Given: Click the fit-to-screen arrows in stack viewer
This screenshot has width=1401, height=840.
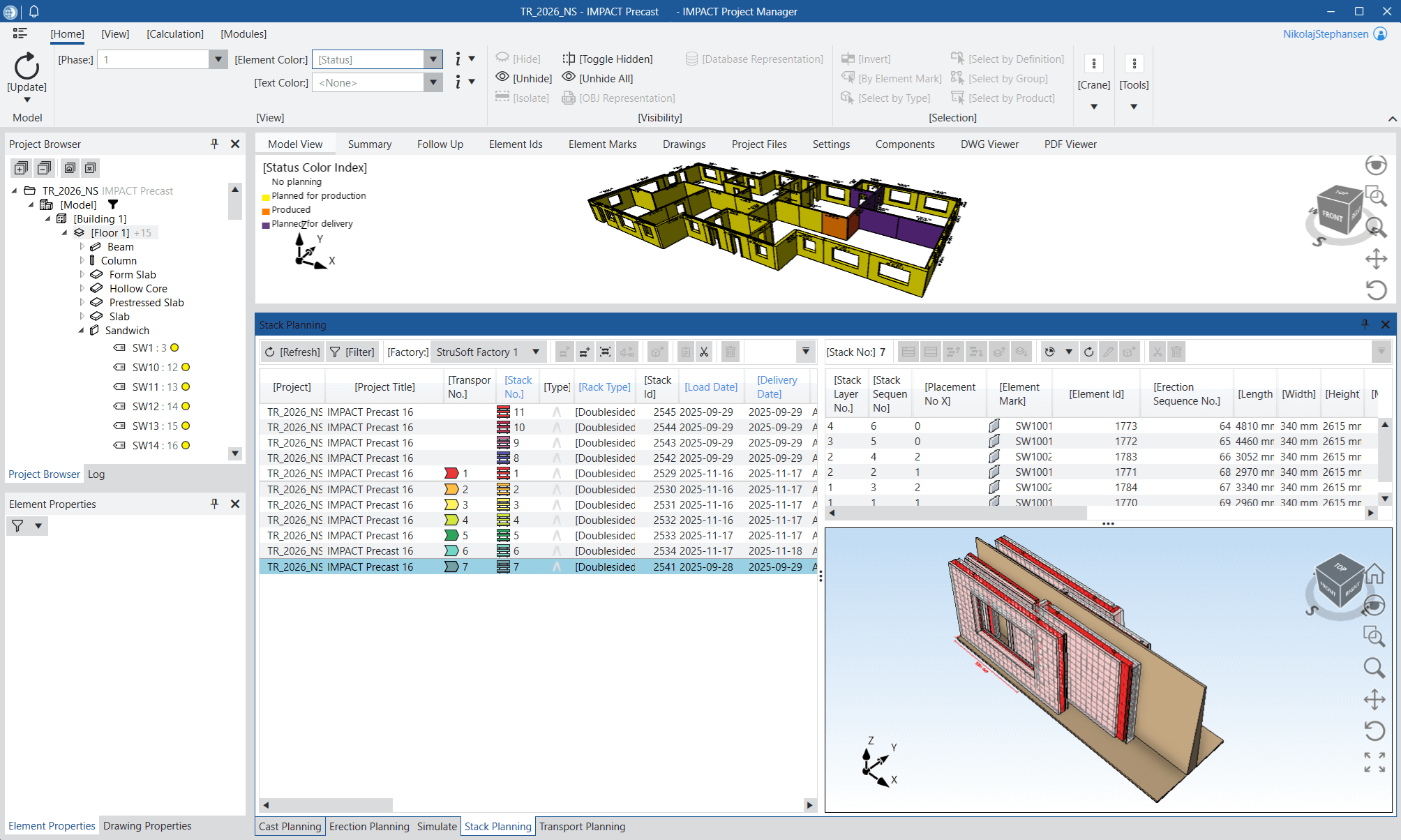Looking at the screenshot, I should pos(1374,762).
